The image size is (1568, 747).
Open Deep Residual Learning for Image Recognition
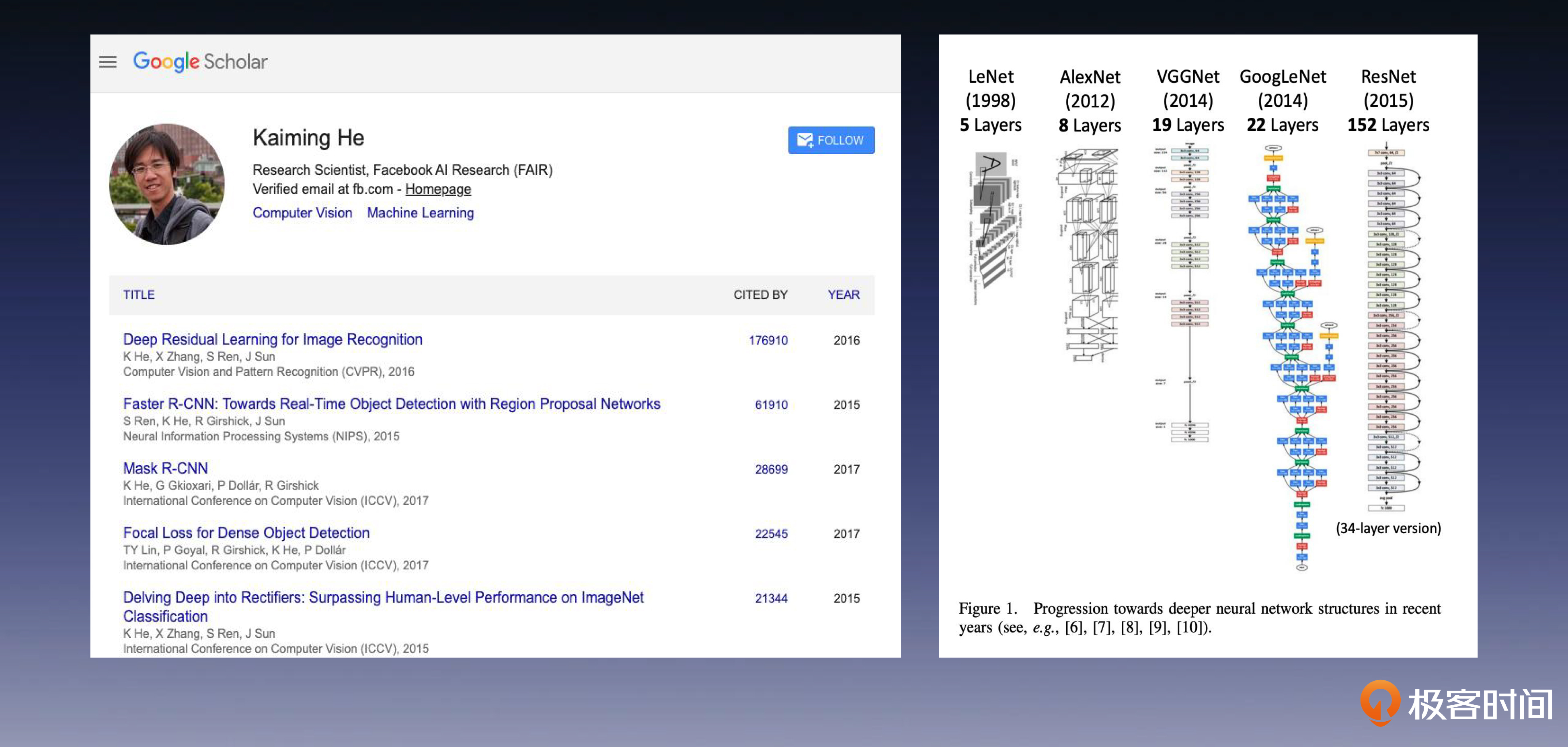click(x=272, y=340)
